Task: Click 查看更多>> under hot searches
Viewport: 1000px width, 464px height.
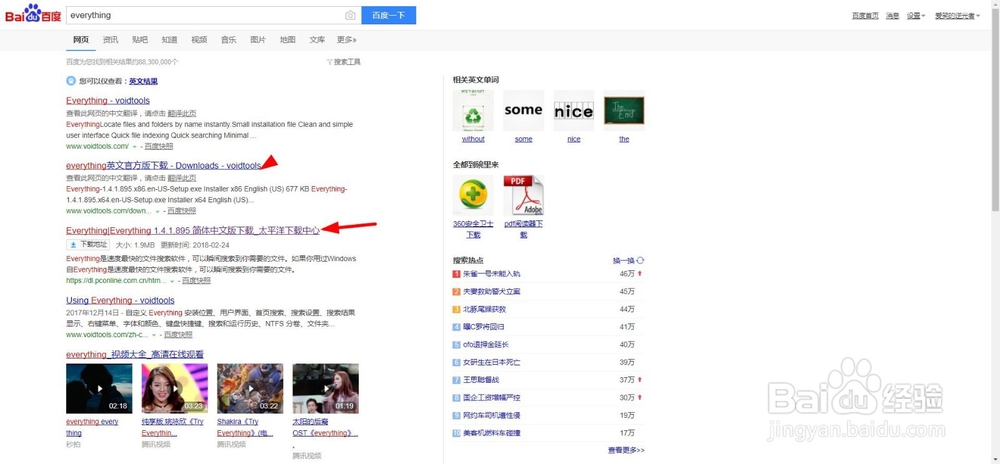Action: click(626, 450)
